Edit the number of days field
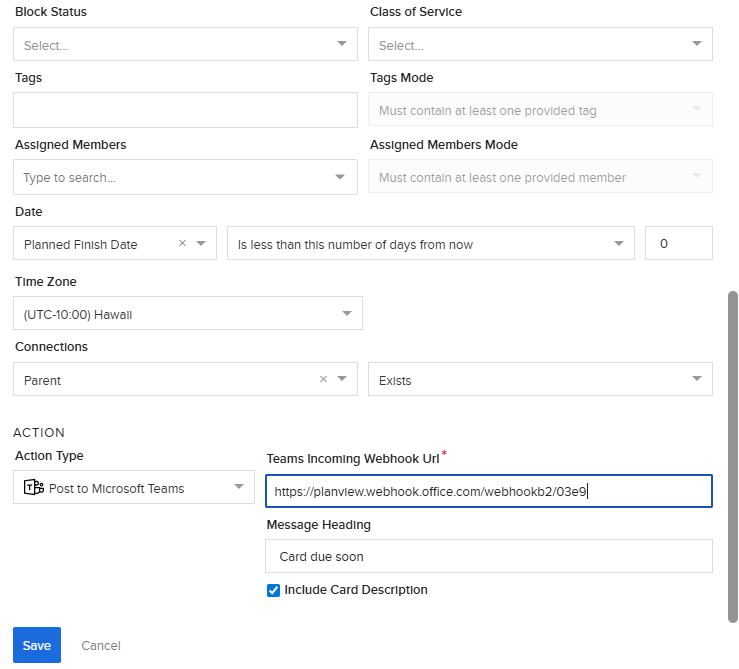 tap(679, 243)
